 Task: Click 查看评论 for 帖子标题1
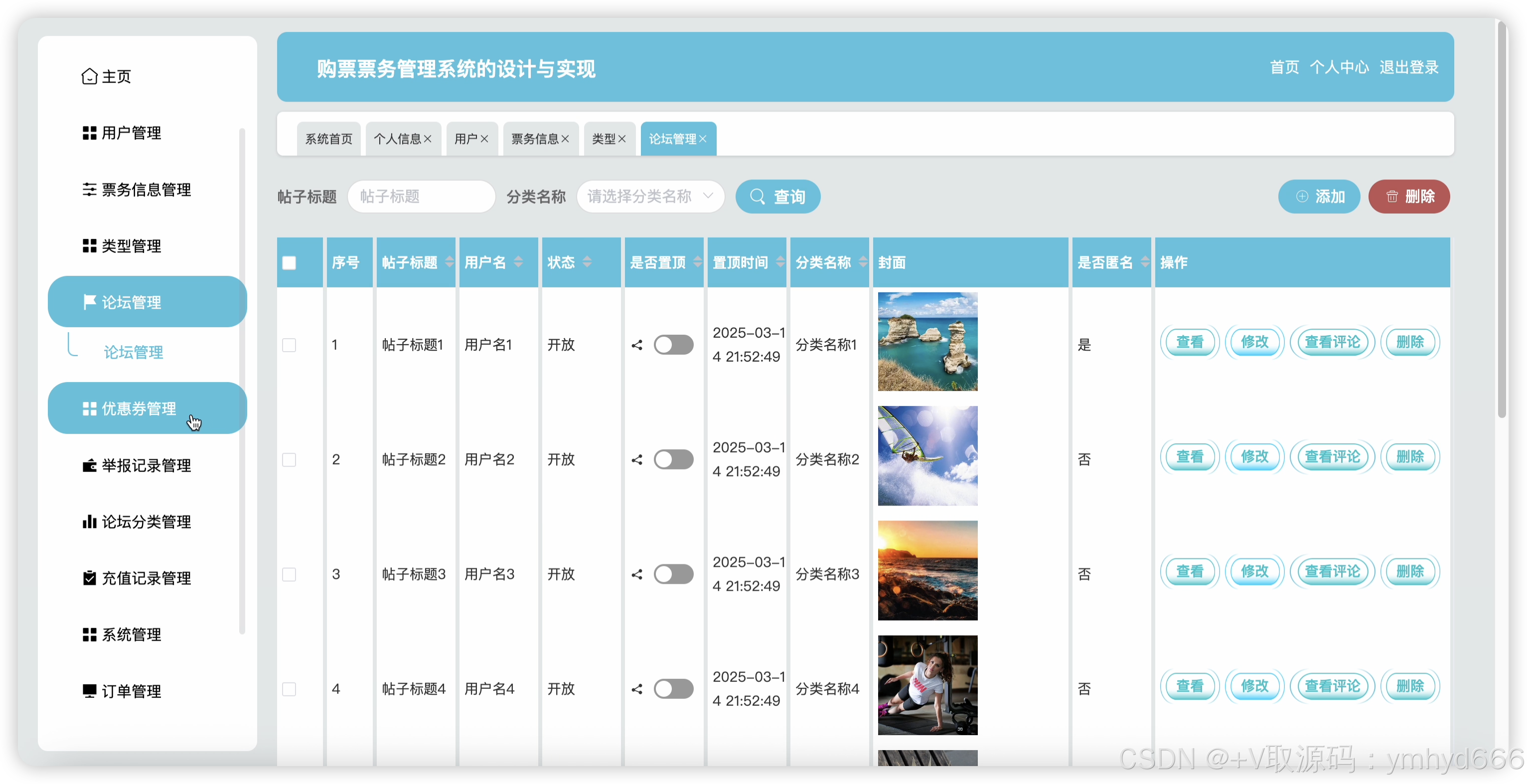click(1332, 342)
